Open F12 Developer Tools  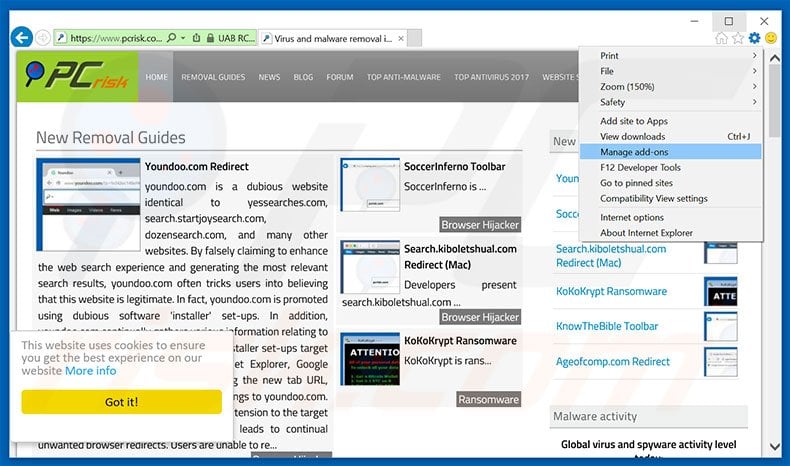pyautogui.click(x=671, y=167)
